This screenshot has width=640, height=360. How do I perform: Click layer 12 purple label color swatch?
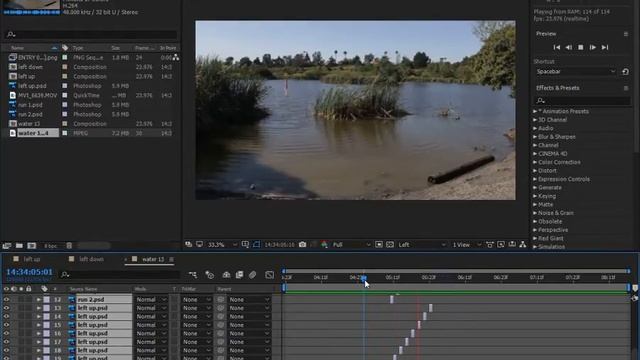tap(47, 300)
